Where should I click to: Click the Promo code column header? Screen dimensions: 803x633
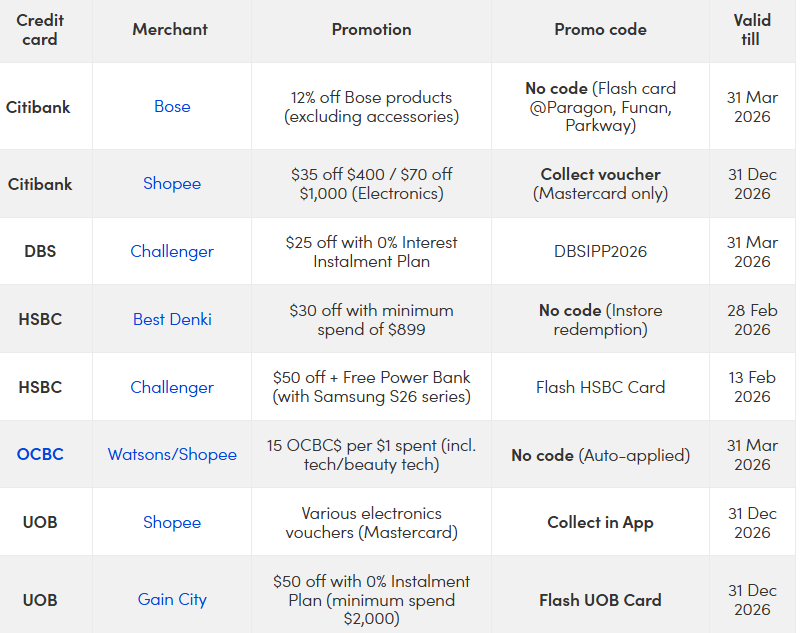(x=600, y=29)
